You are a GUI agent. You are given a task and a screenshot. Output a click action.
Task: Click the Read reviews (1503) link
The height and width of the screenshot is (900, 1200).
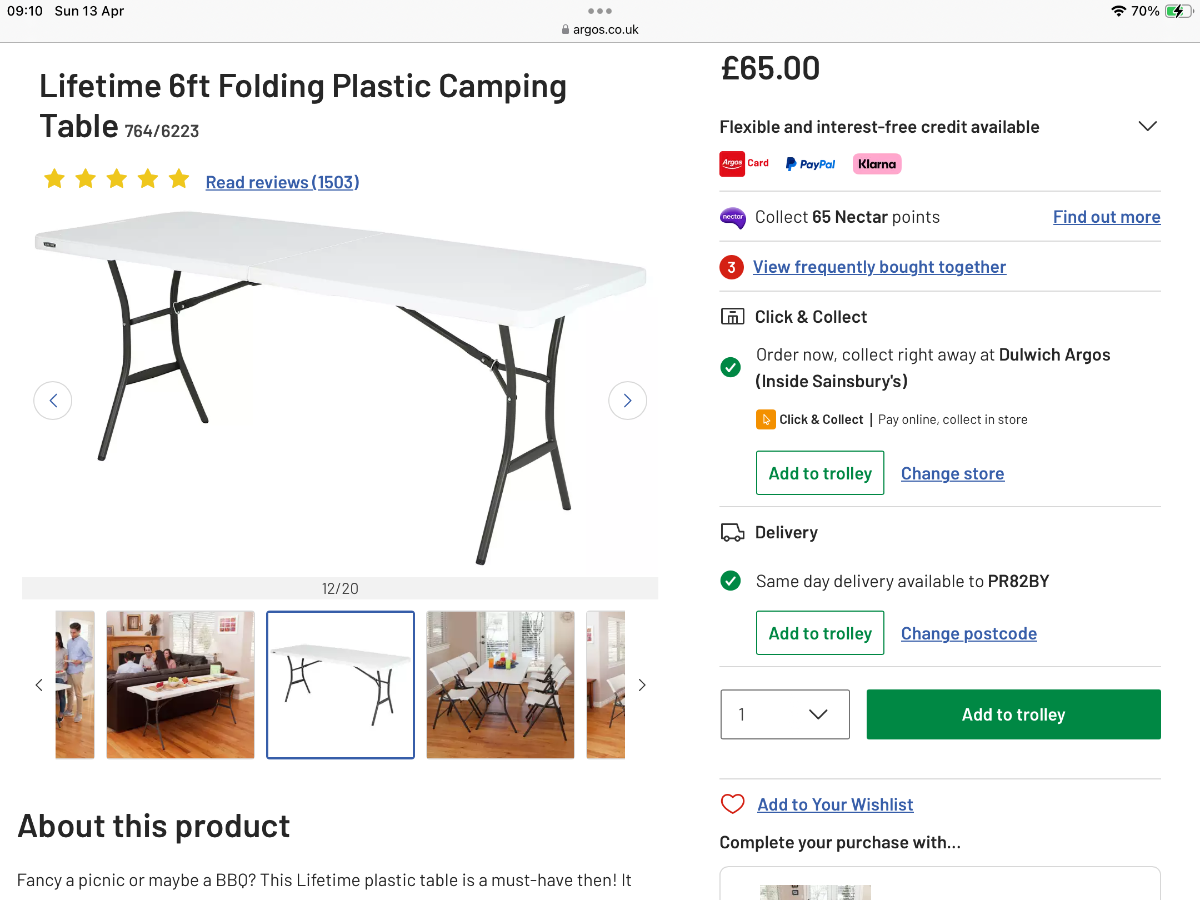[282, 182]
